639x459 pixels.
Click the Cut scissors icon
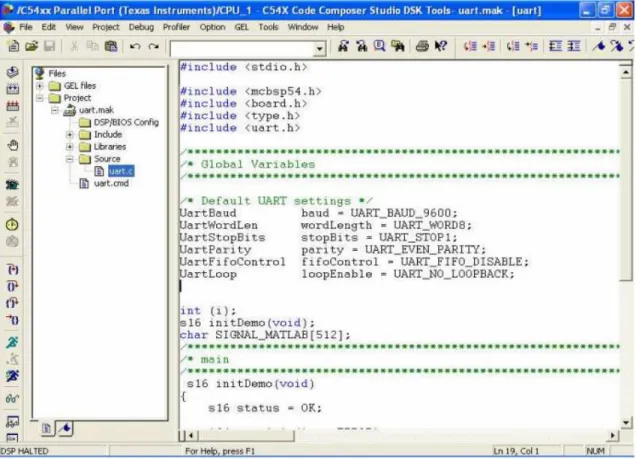[74, 46]
